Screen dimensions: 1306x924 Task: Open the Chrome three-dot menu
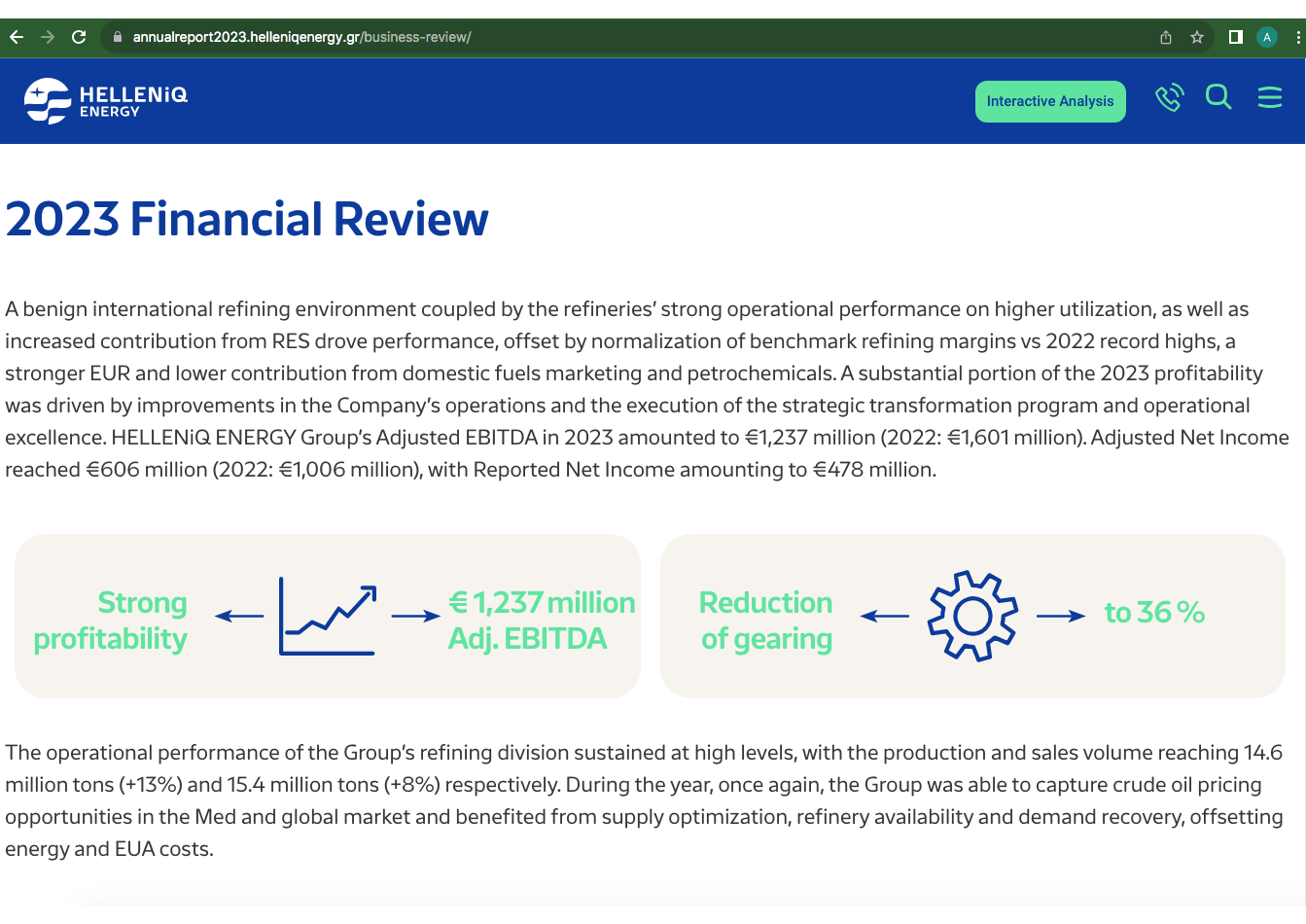pos(1298,37)
